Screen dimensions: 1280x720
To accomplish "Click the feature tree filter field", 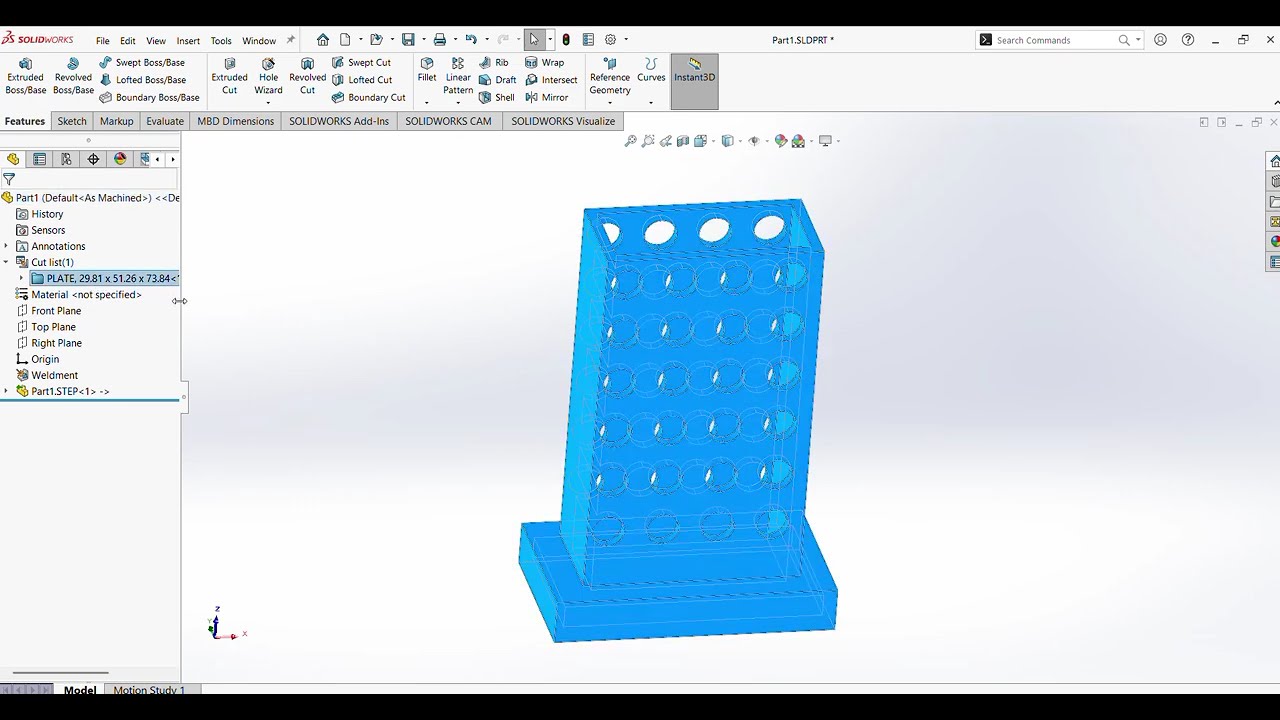I will 90,179.
